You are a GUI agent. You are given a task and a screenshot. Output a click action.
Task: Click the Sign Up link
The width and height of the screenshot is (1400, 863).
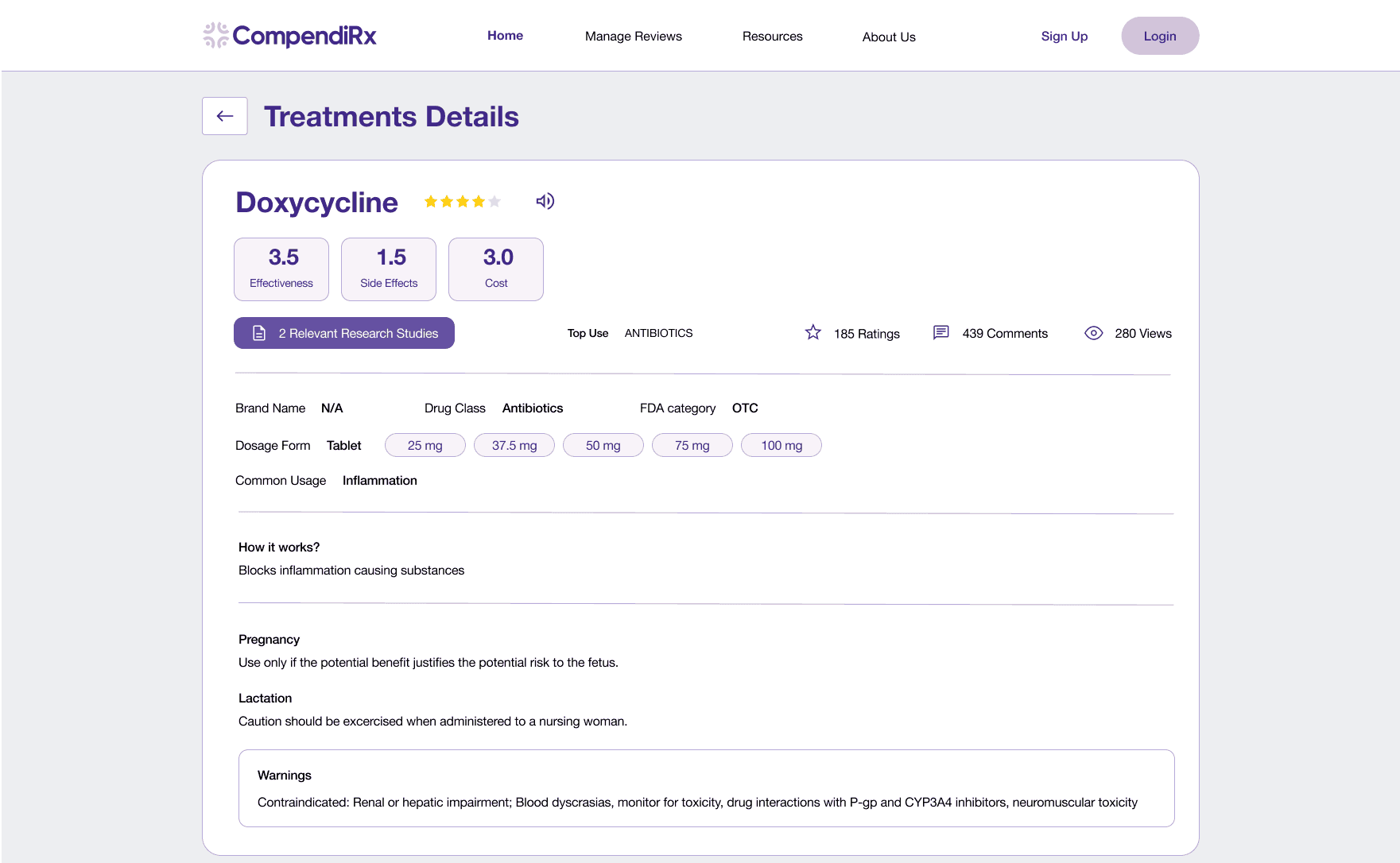1064,37
